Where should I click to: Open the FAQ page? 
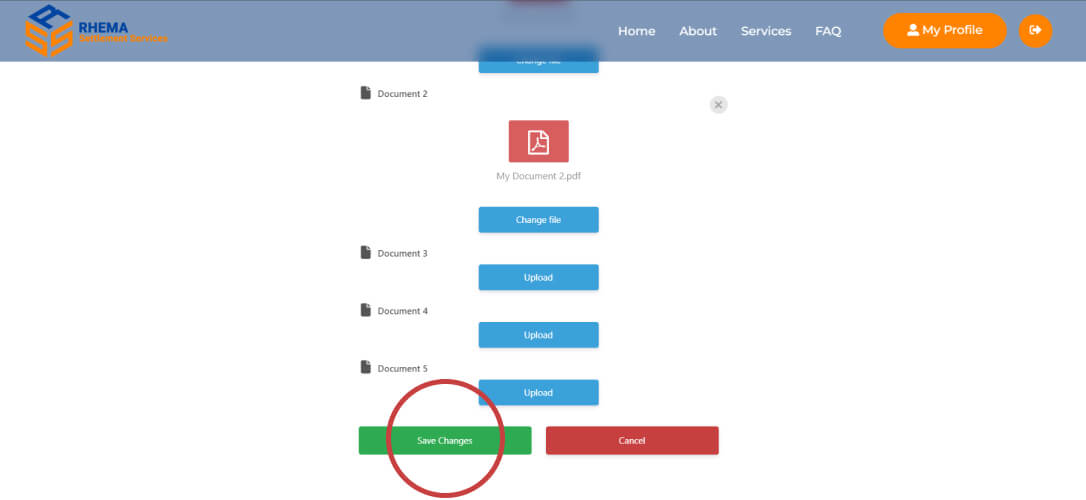click(x=828, y=31)
